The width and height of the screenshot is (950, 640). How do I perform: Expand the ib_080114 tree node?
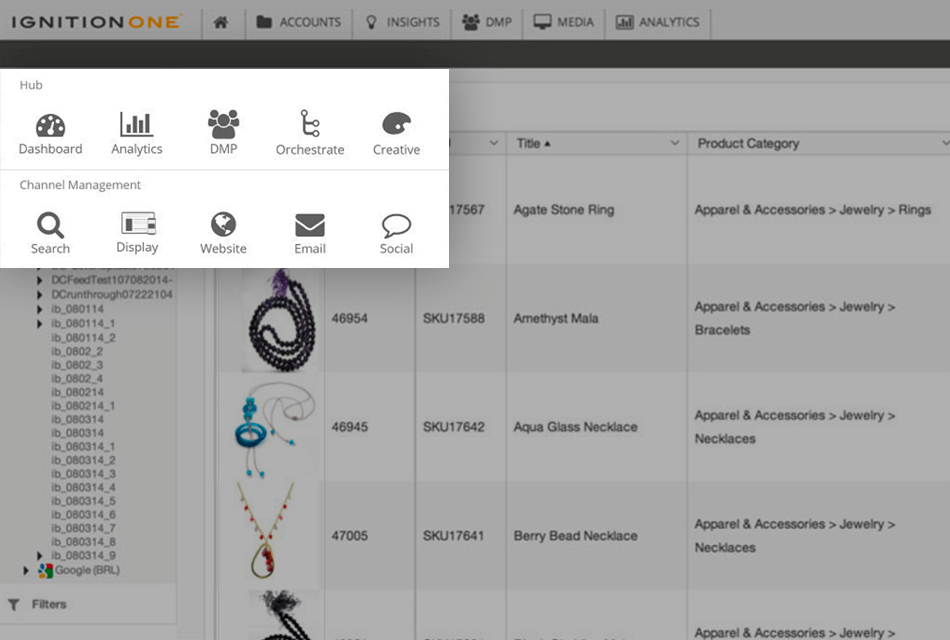point(39,309)
